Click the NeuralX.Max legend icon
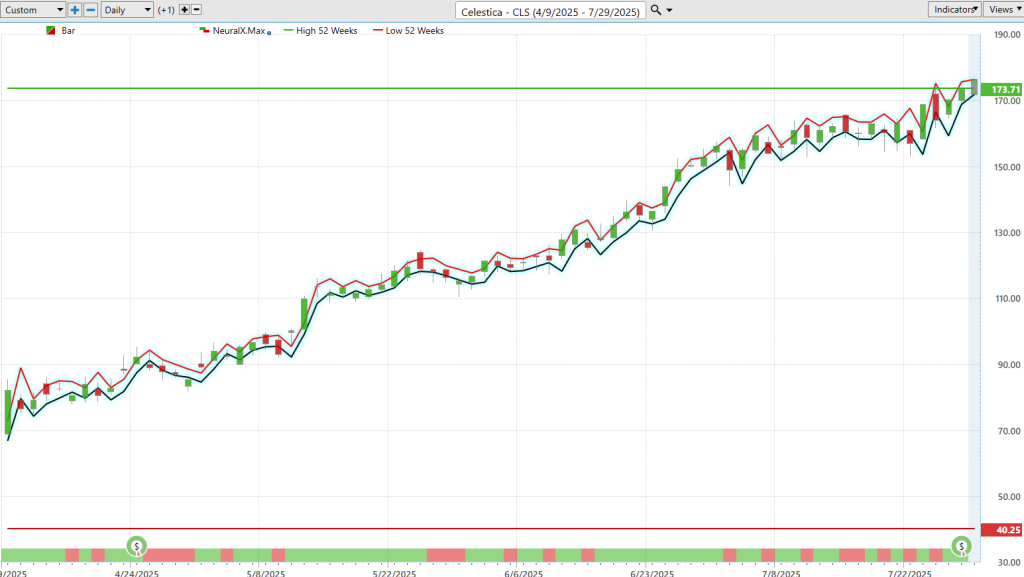This screenshot has width=1024, height=577. tap(204, 31)
